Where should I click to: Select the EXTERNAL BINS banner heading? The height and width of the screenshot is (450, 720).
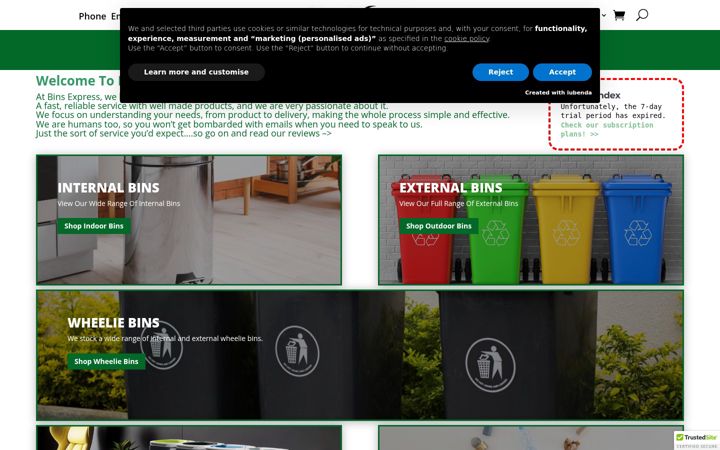(x=450, y=188)
